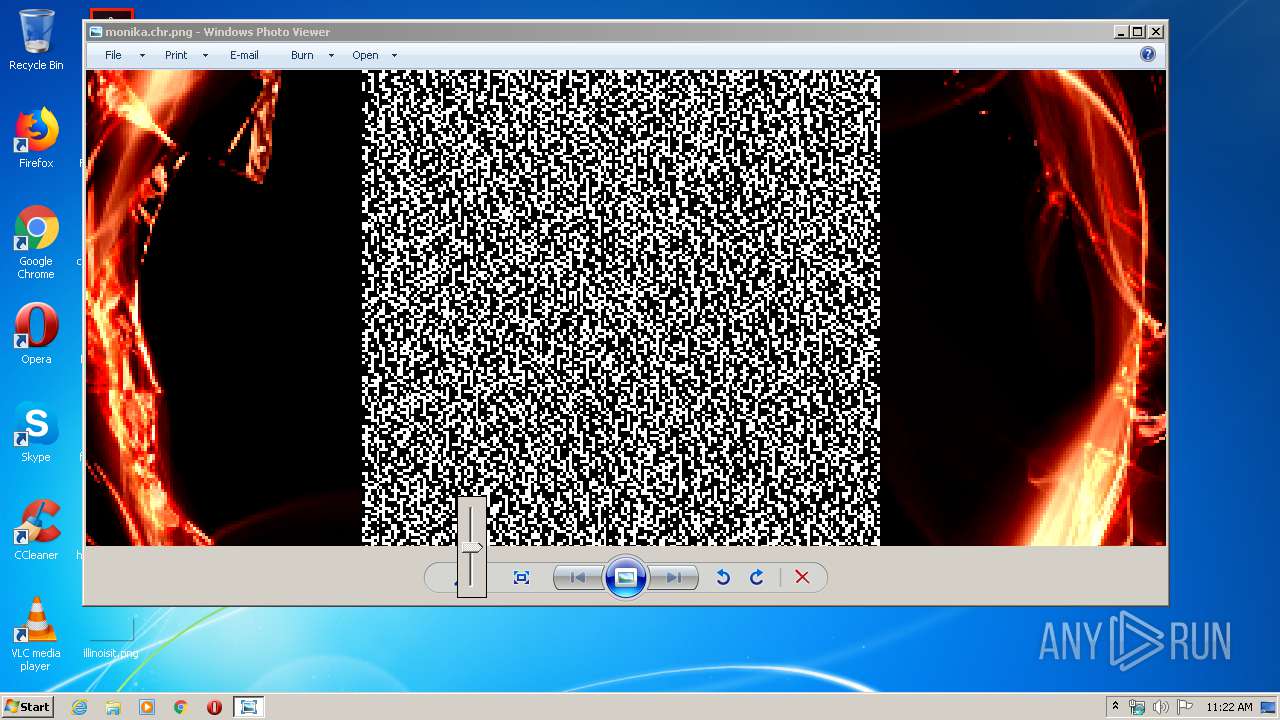The height and width of the screenshot is (720, 1280).
Task: Minimize the Windows Photo Viewer window
Action: point(1121,32)
